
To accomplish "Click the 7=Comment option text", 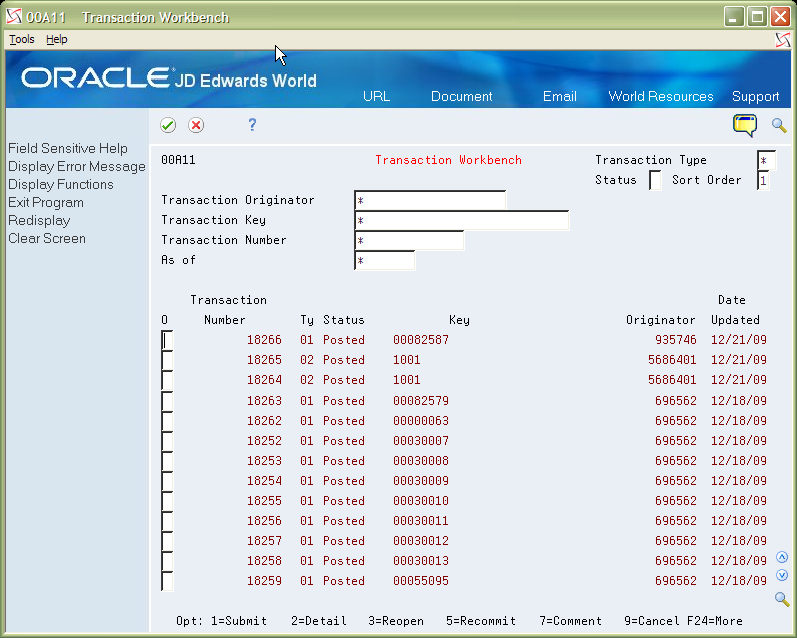I will tap(570, 621).
